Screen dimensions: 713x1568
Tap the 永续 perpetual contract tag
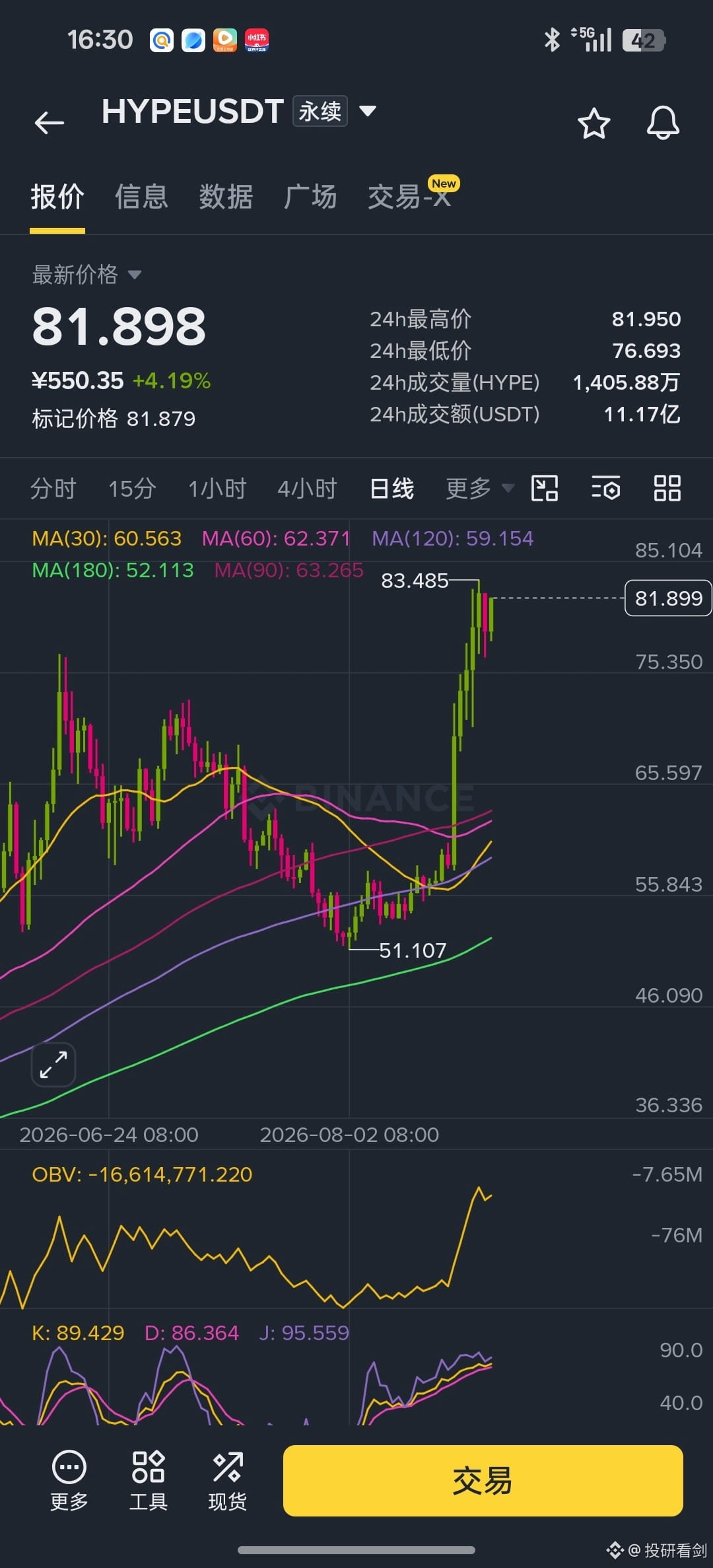[320, 111]
